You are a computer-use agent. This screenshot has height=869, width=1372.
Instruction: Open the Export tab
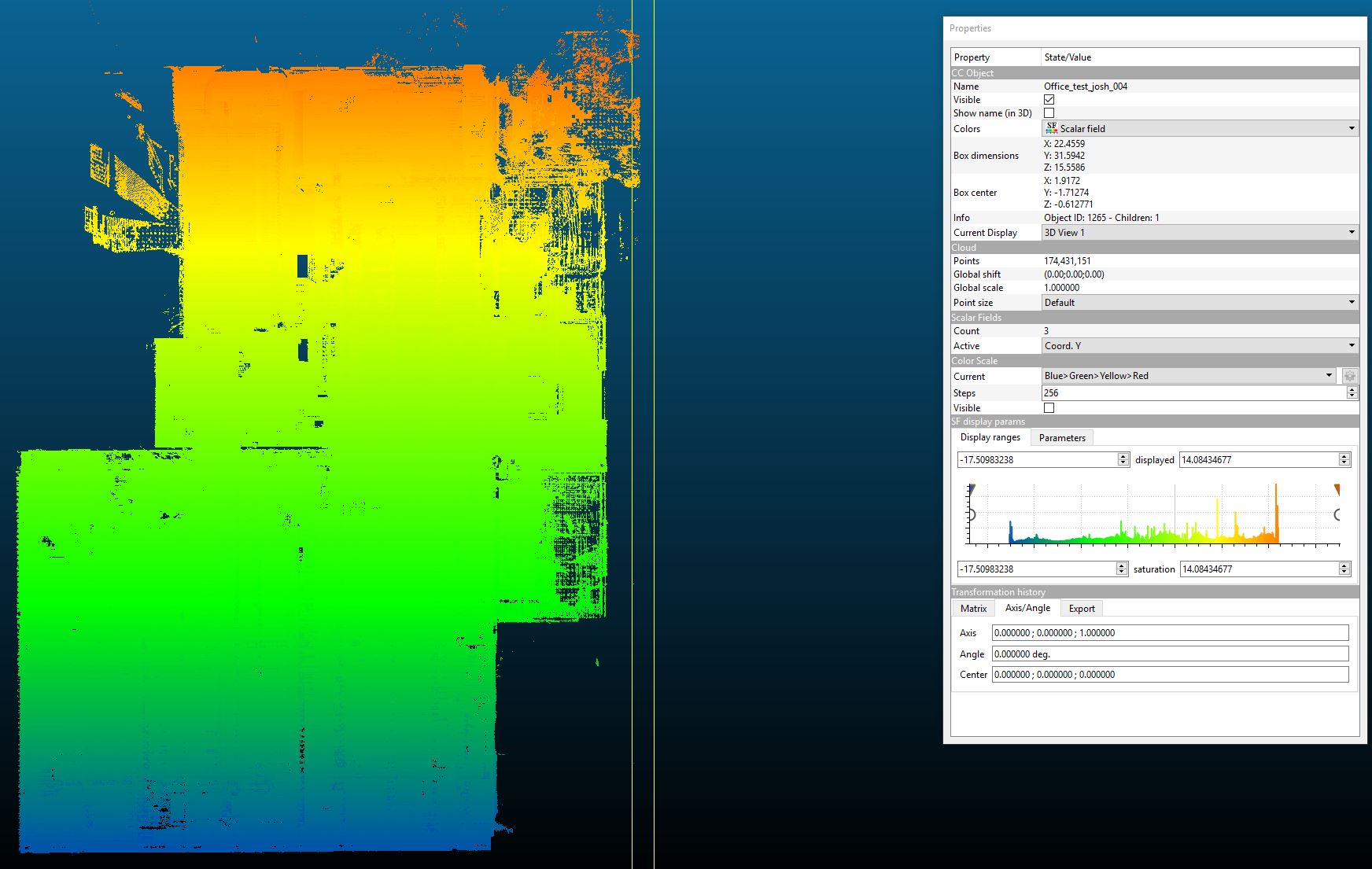pyautogui.click(x=1081, y=609)
